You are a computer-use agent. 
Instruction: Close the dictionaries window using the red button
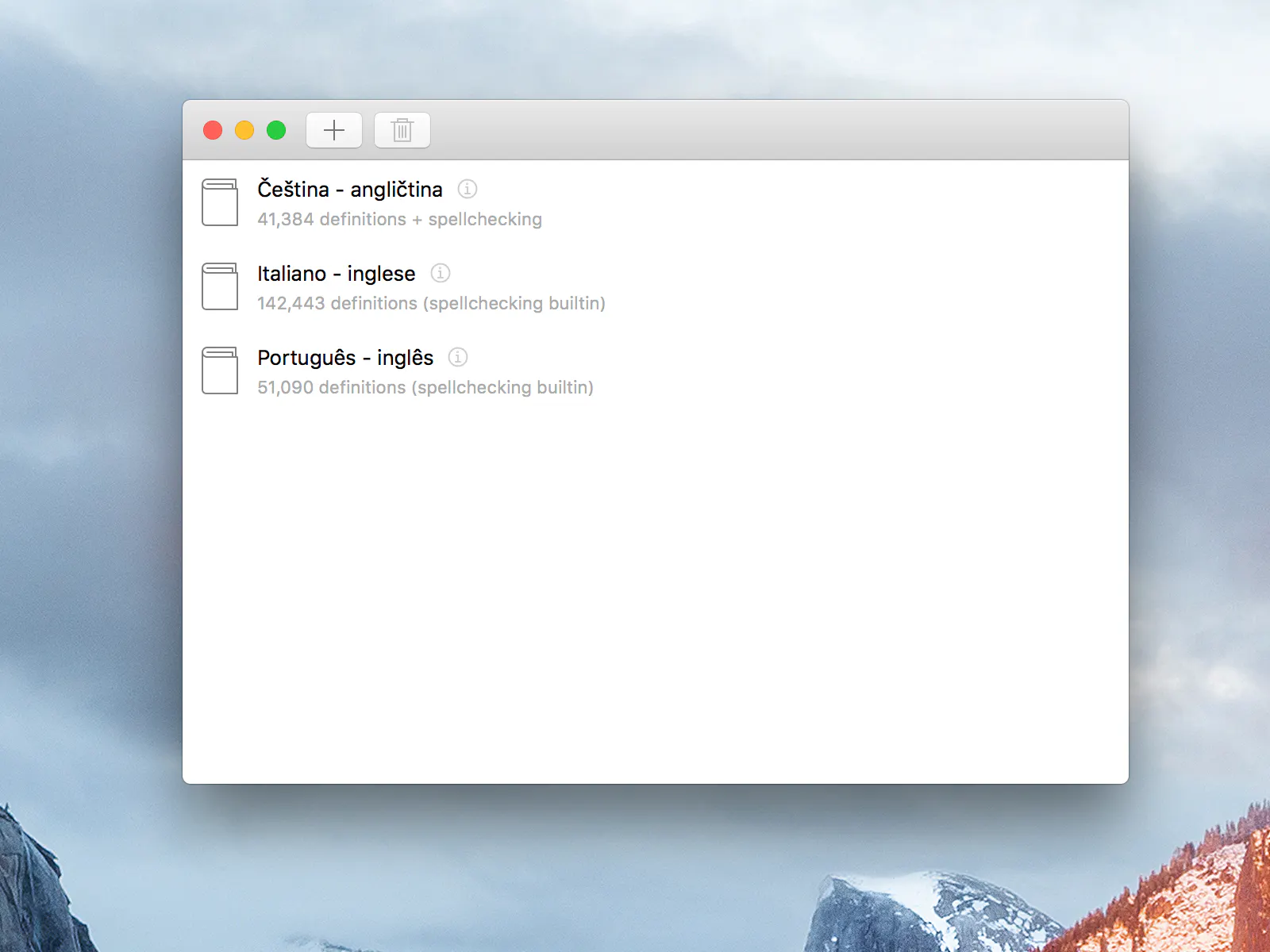[213, 130]
